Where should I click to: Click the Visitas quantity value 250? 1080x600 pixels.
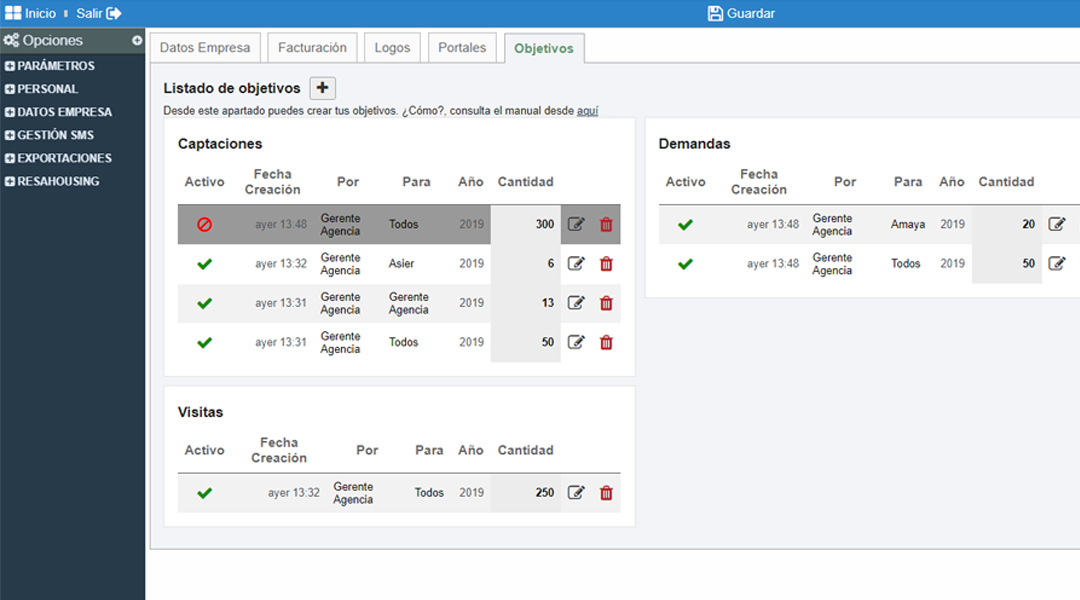(545, 493)
